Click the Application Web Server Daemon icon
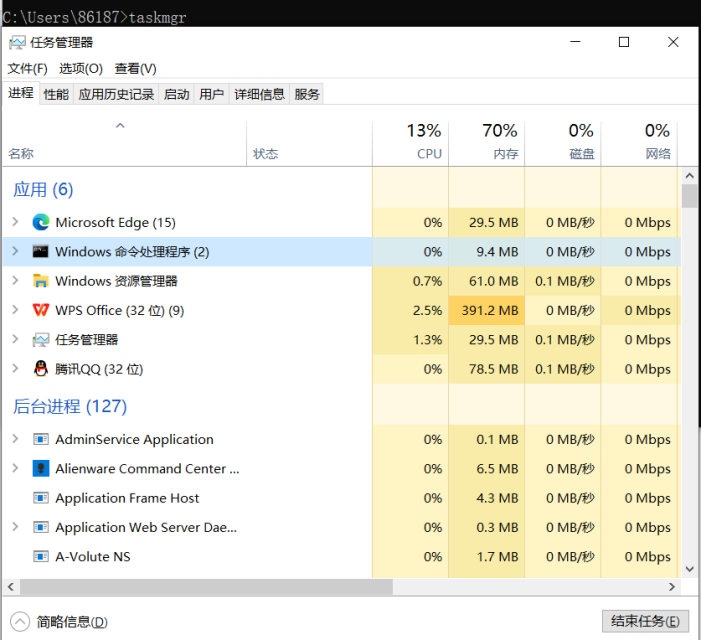The image size is (701, 640). click(41, 527)
